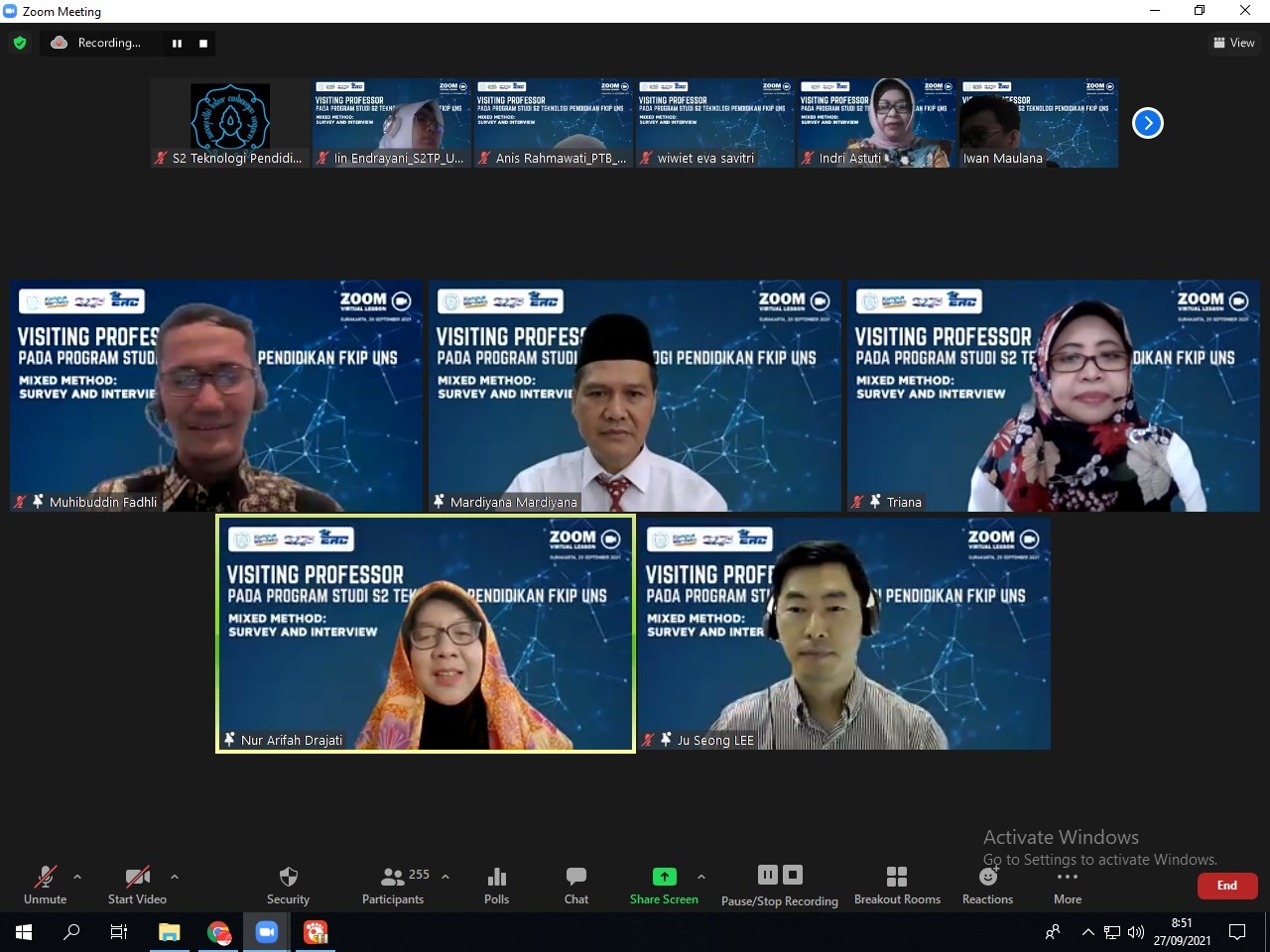
Task: Start Video with the camera toggle
Action: pyautogui.click(x=137, y=885)
